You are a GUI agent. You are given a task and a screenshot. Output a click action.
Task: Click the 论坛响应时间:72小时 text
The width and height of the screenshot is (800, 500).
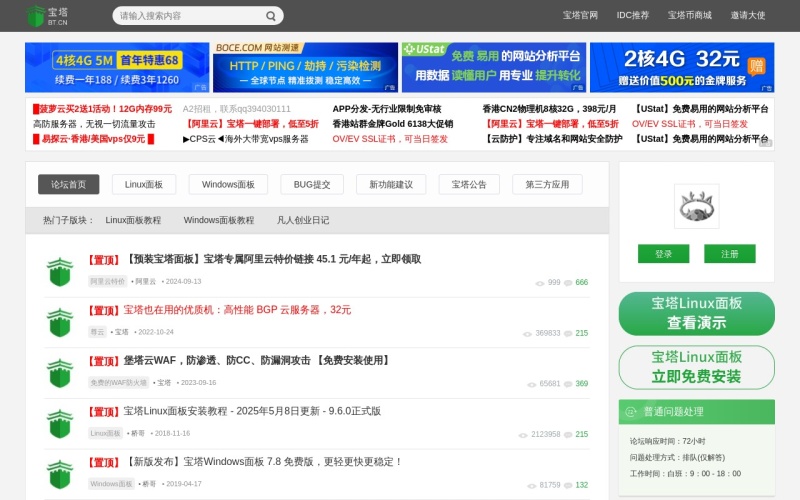(667, 441)
